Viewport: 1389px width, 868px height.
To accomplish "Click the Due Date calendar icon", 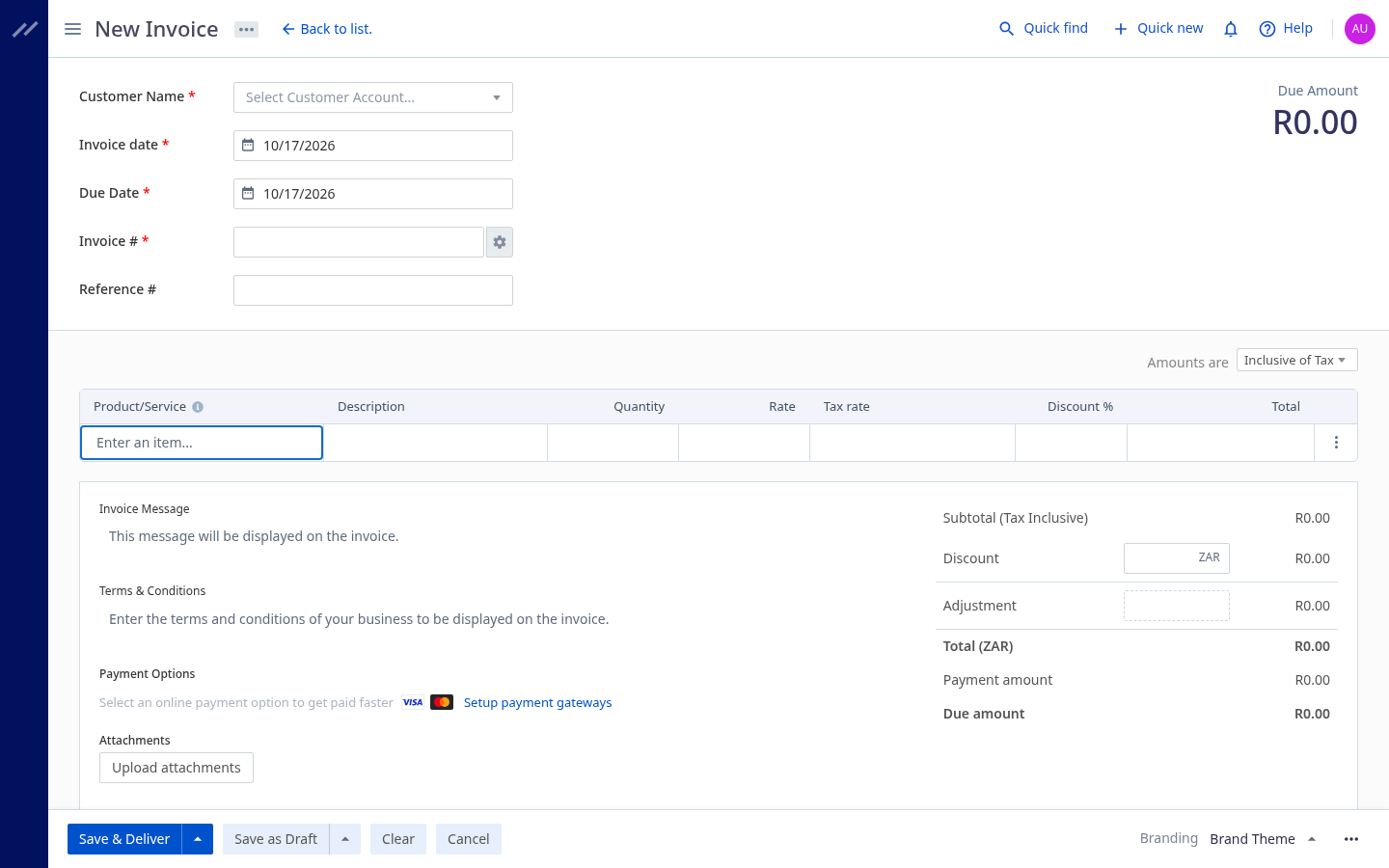I will click(x=248, y=193).
